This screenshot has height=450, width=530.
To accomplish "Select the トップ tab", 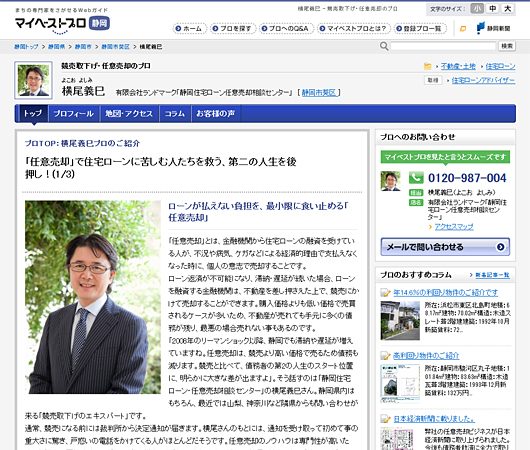I will [32, 113].
